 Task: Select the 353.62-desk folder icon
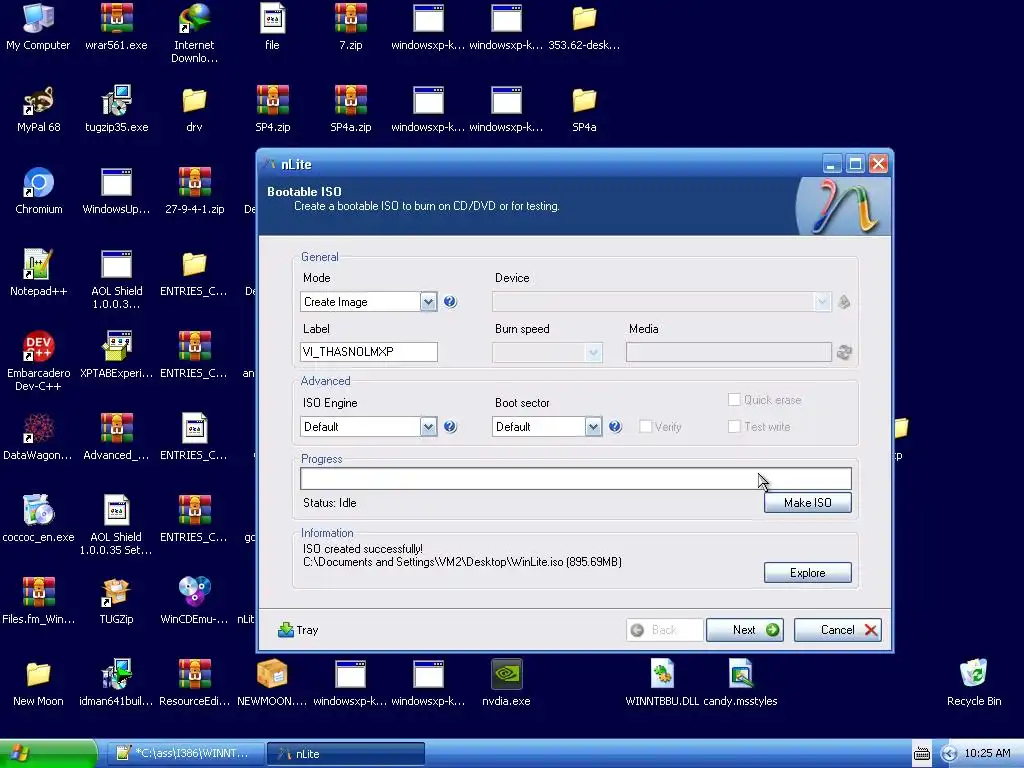[584, 27]
